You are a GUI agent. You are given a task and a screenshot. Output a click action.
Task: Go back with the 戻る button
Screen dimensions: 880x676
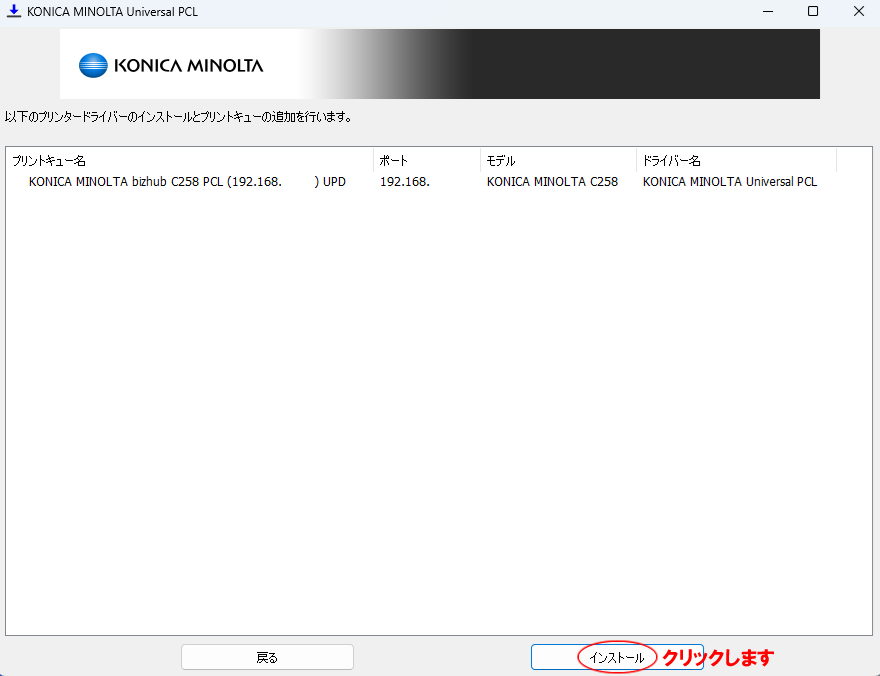coord(267,657)
